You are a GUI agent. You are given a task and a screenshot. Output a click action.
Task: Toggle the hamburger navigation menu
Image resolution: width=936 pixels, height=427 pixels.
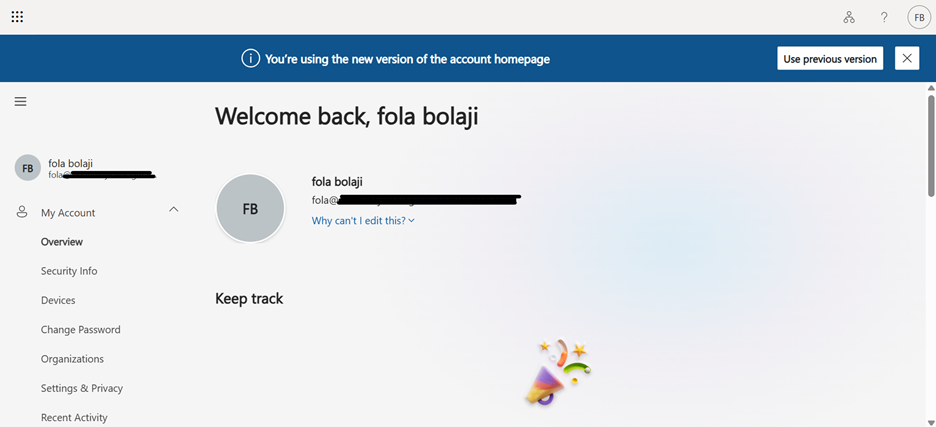(x=20, y=101)
